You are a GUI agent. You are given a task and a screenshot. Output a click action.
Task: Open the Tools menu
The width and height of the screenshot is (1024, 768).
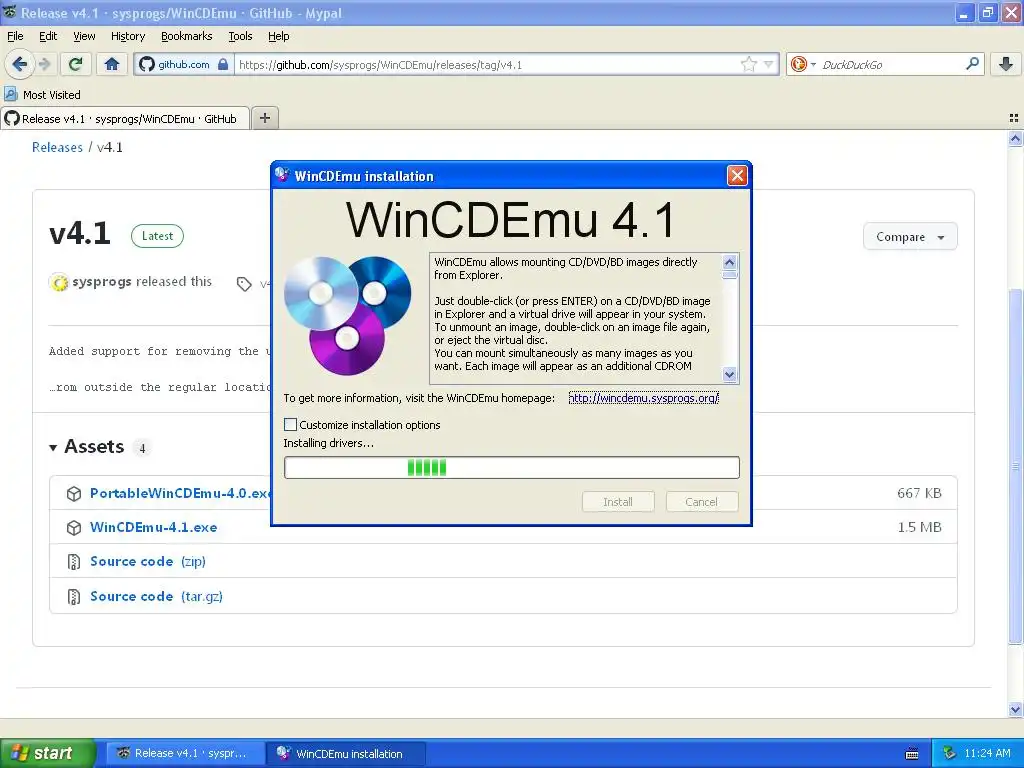(240, 37)
